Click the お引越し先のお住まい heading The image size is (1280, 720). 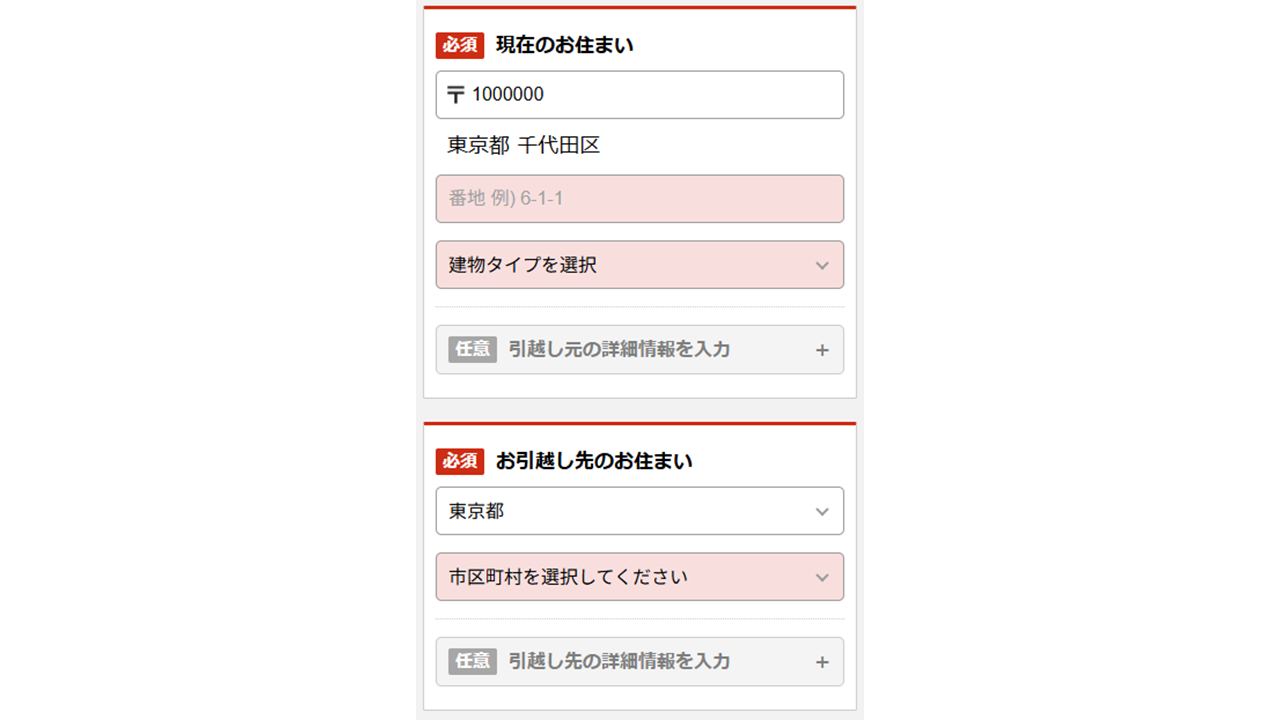click(594, 461)
